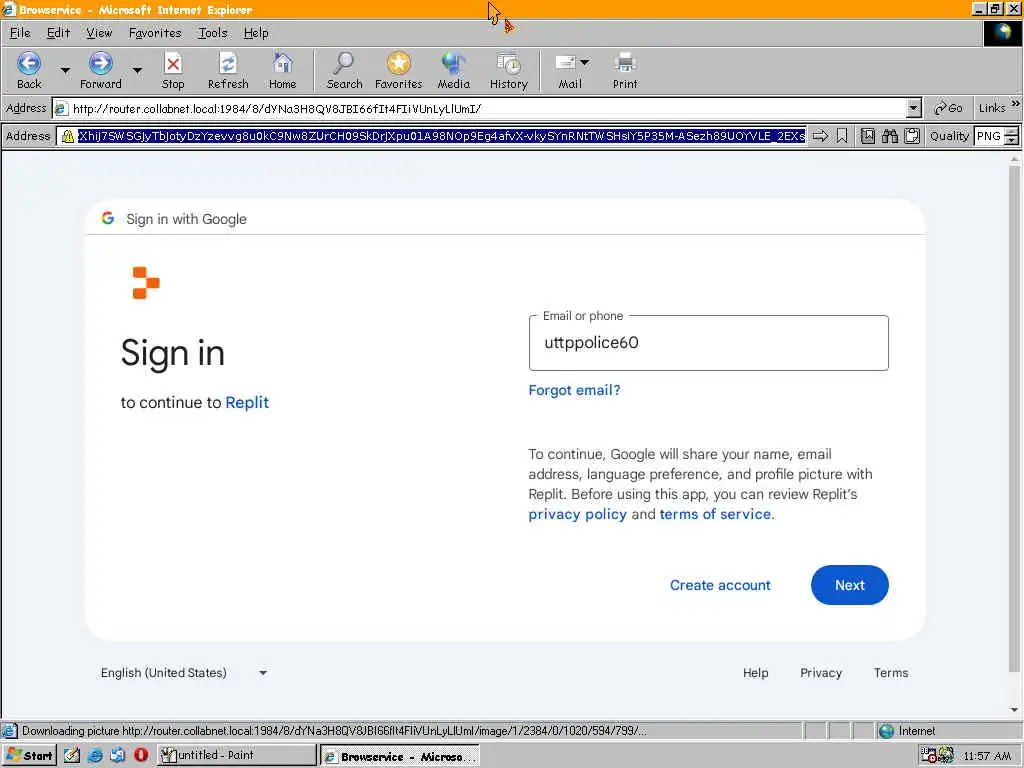Click the Opera quick launch icon

[x=140, y=756]
